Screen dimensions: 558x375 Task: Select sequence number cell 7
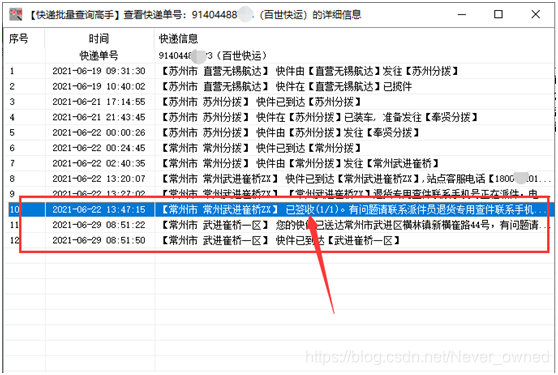pos(12,163)
